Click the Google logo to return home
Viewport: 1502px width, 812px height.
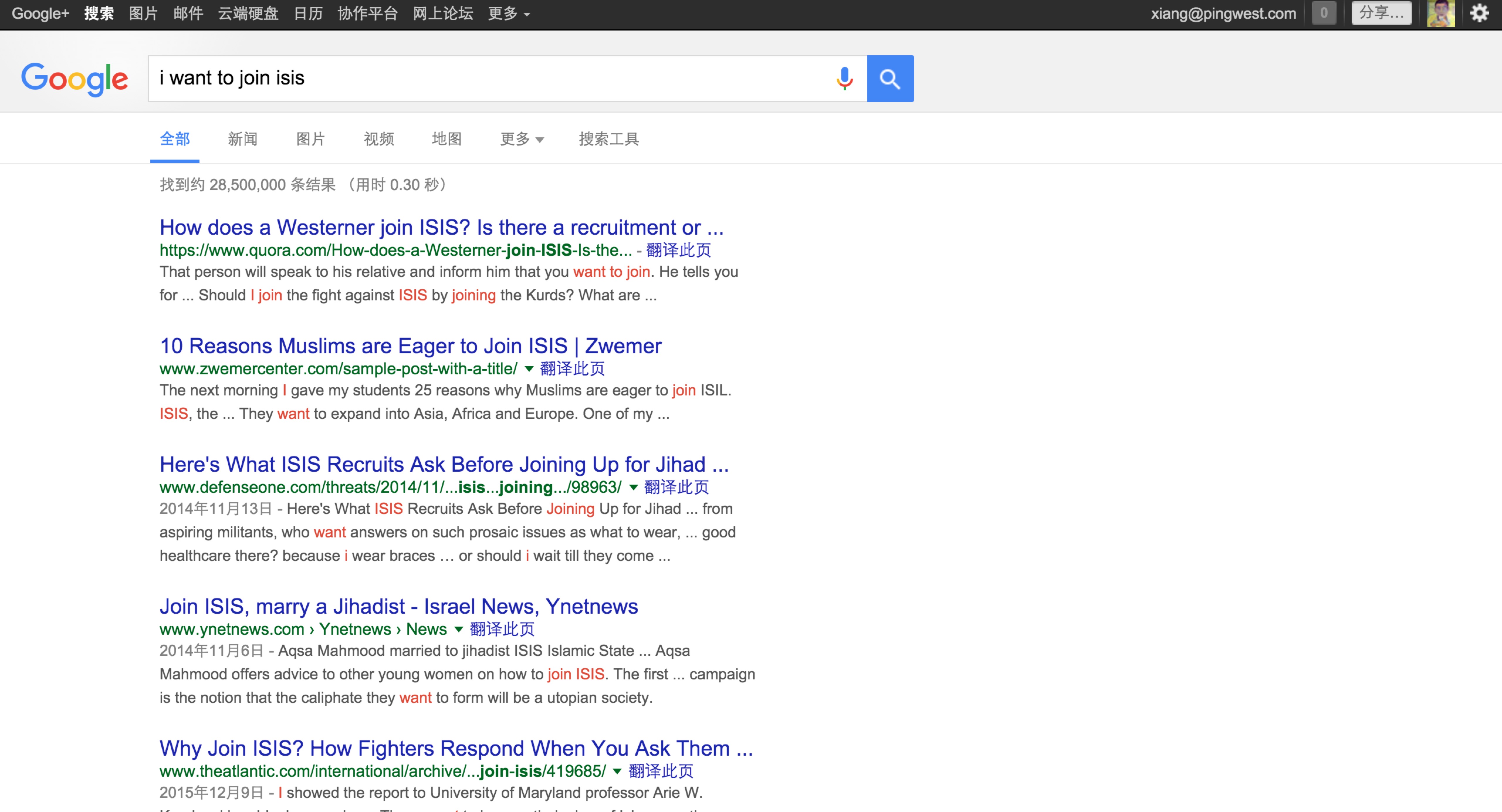[x=75, y=78]
